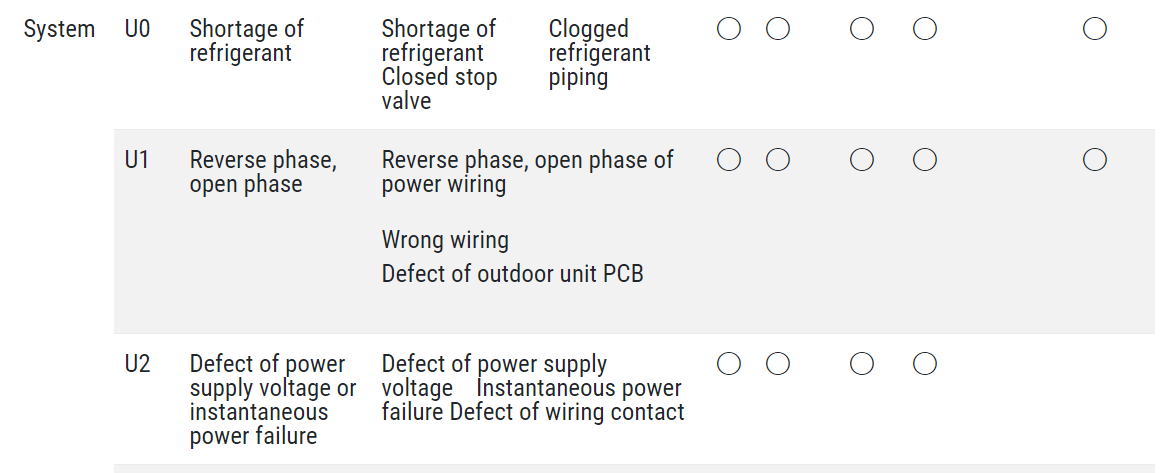This screenshot has width=1174, height=473.
Task: Click the third circle in the U0 row
Action: click(862, 29)
